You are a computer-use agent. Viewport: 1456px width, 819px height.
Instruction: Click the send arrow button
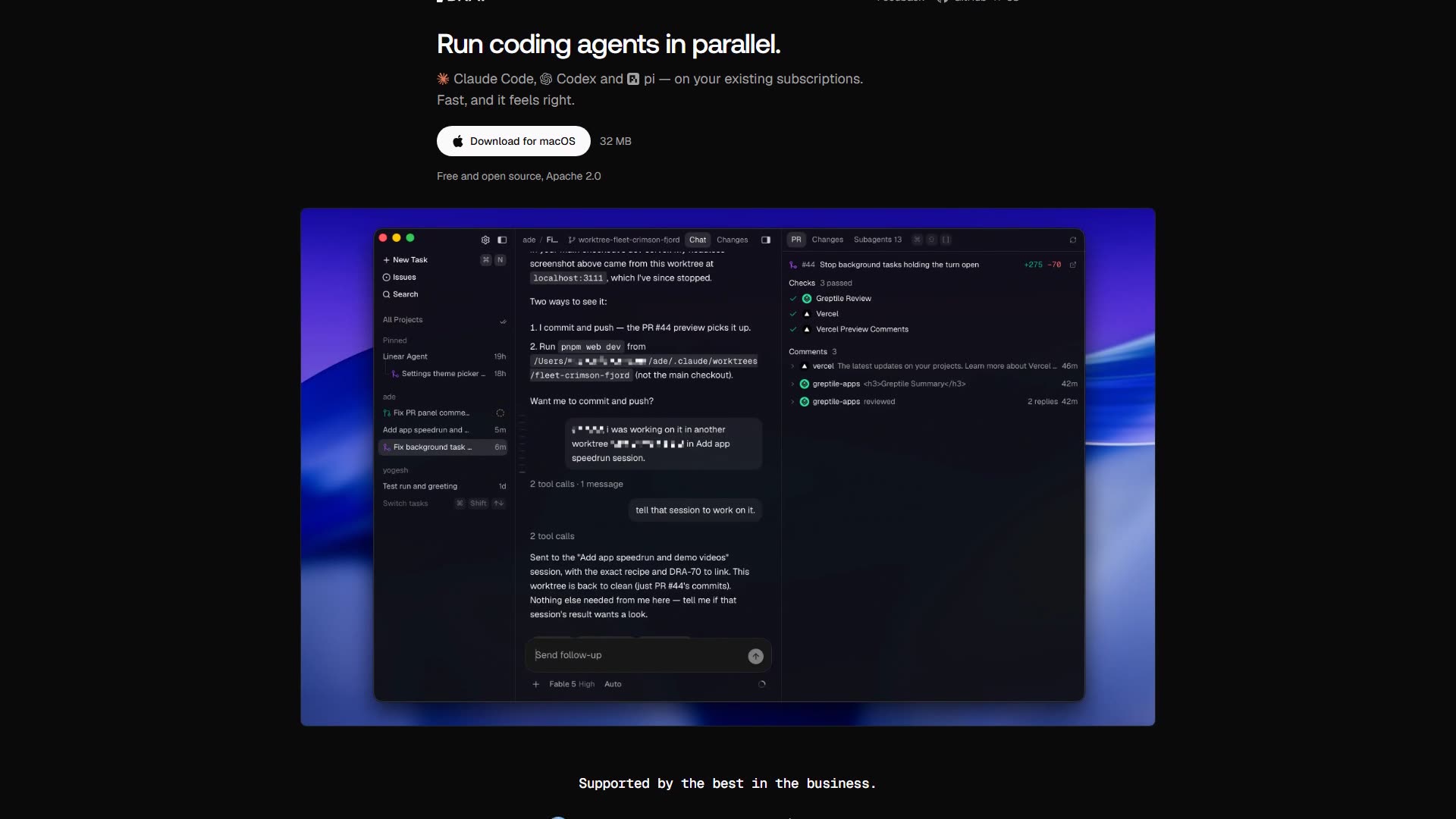[x=755, y=657]
